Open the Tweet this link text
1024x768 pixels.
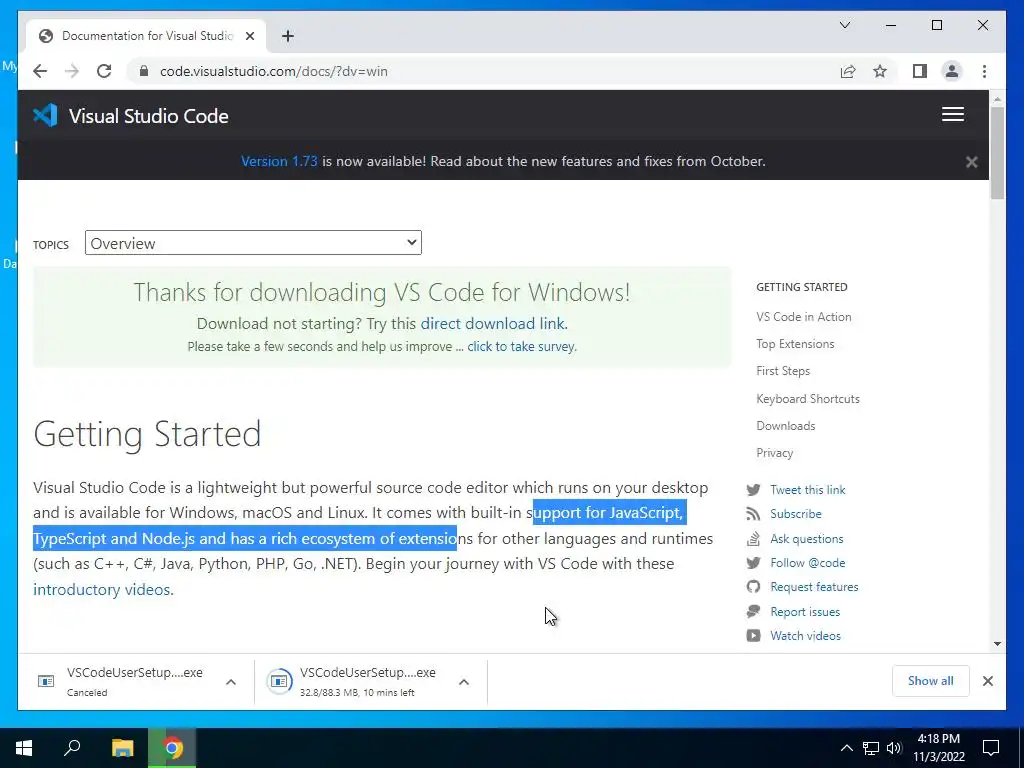click(807, 490)
